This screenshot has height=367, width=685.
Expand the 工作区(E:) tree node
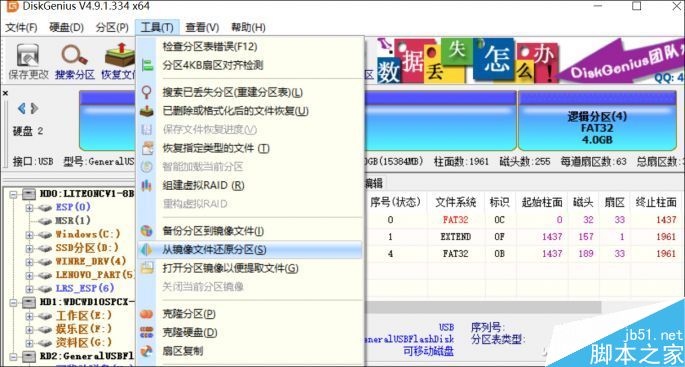point(29,315)
